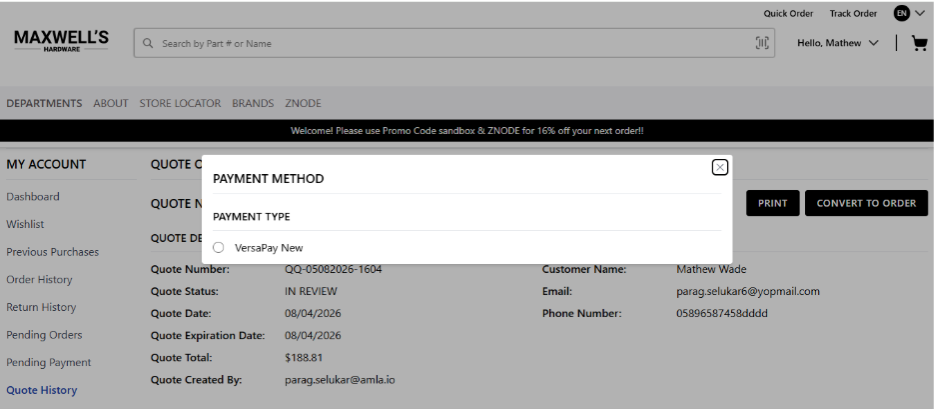This screenshot has width=936, height=409.
Task: Focus the Search by Part # field
Action: [x=454, y=43]
